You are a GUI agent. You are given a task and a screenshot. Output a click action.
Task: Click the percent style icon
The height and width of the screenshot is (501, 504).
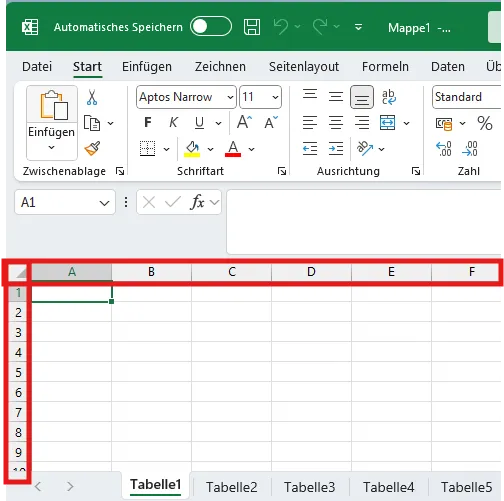[484, 123]
